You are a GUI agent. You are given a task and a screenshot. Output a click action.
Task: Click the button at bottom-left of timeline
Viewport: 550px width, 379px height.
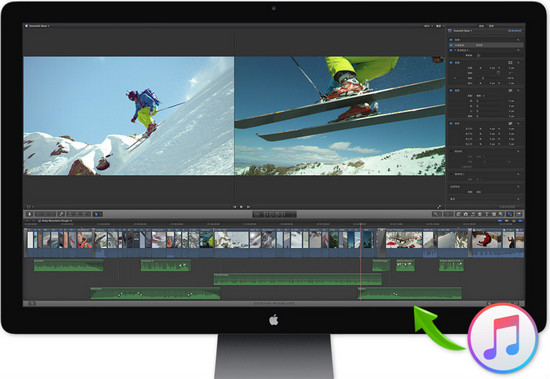[x=32, y=304]
